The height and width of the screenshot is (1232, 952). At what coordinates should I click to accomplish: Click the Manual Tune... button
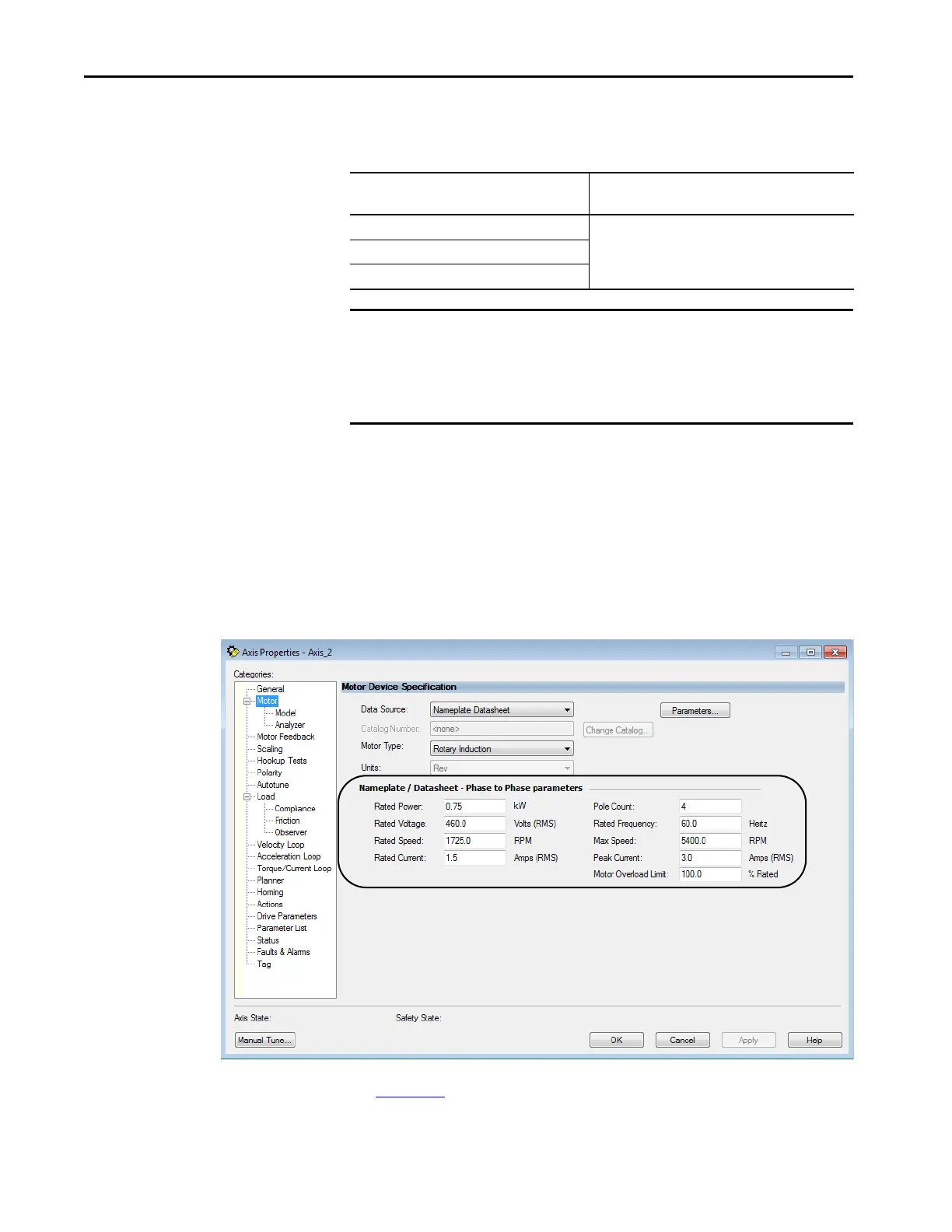[x=265, y=1041]
